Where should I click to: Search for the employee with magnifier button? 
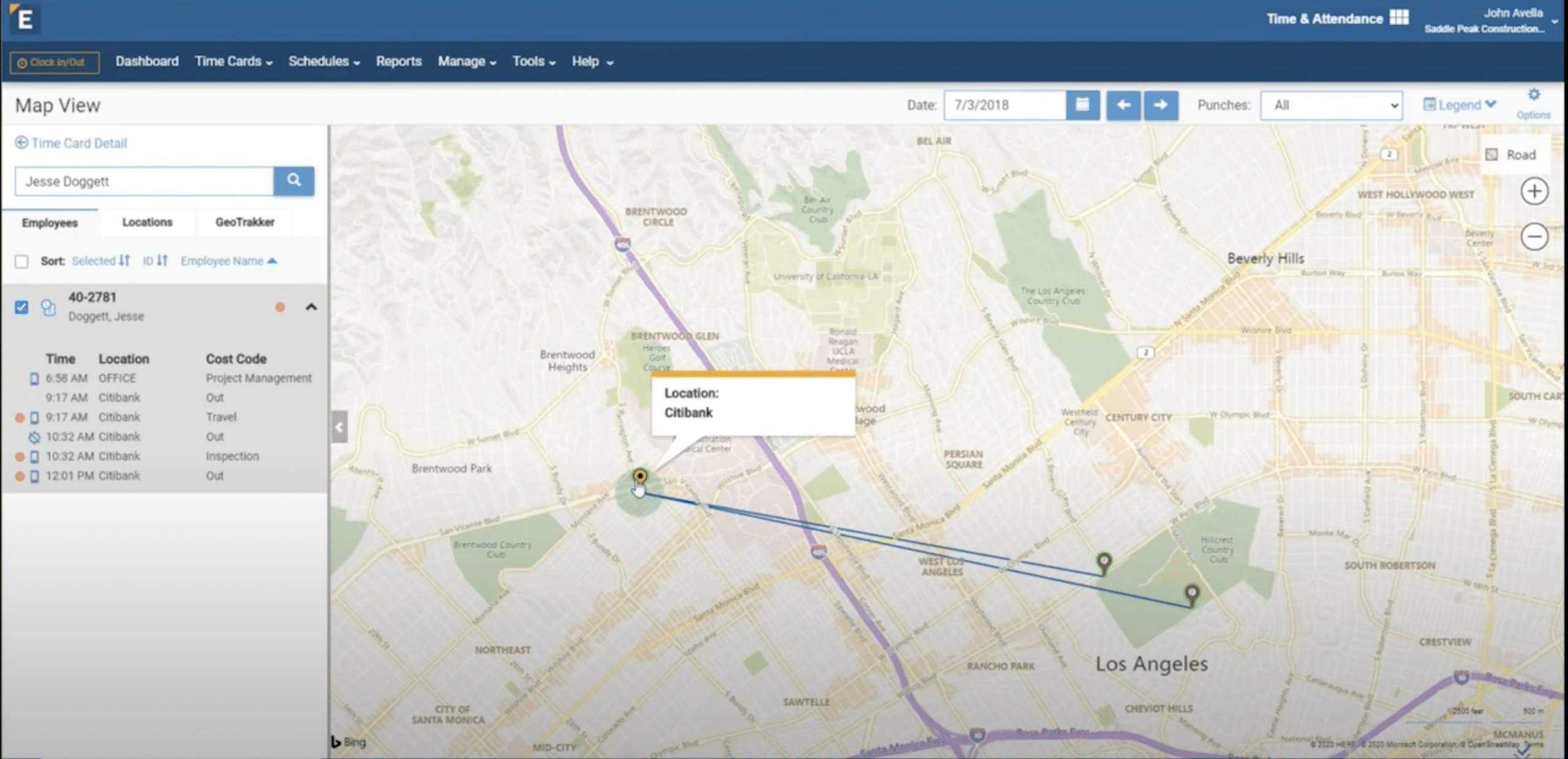click(294, 181)
